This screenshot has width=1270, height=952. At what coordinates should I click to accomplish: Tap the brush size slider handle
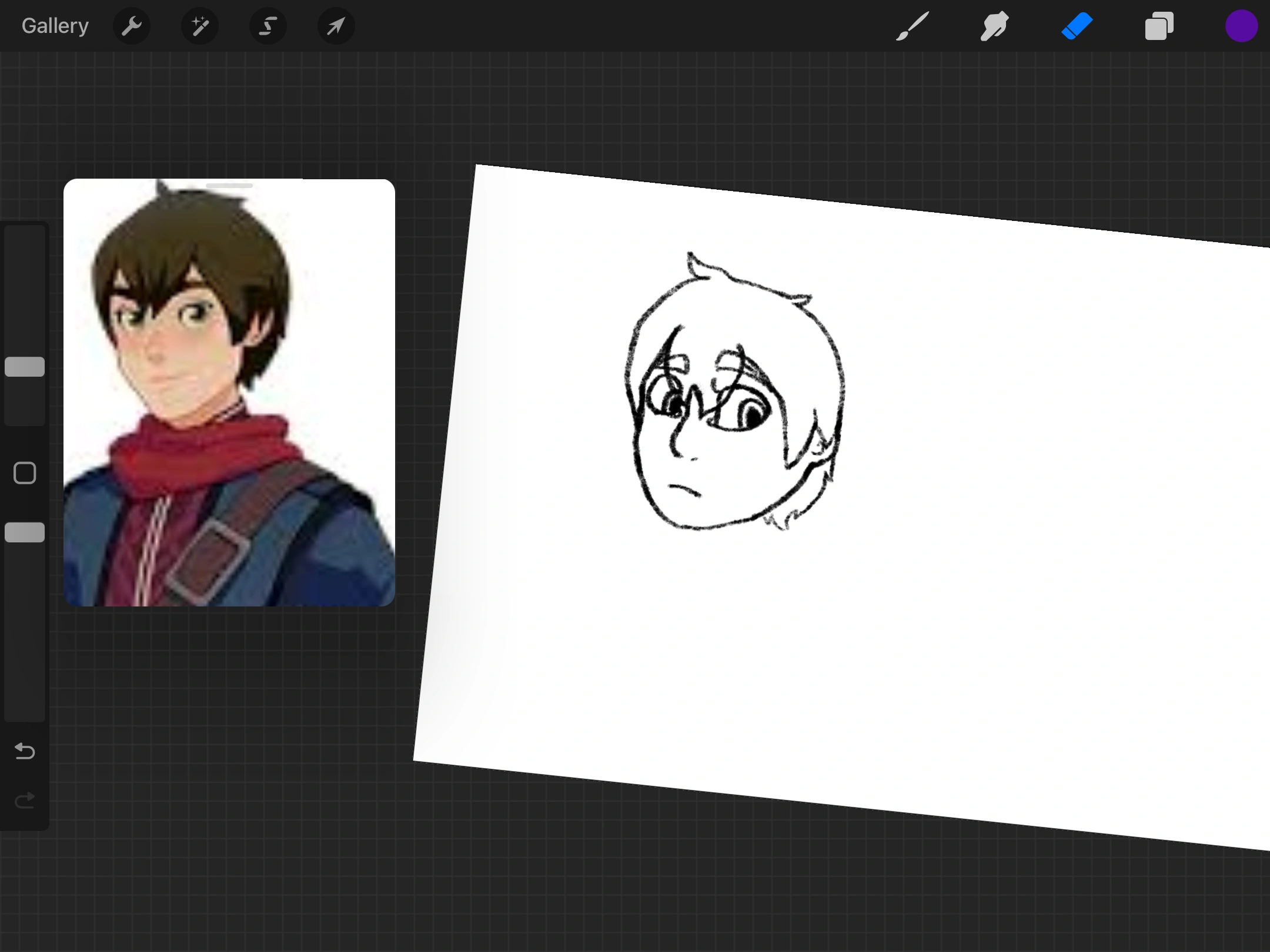tap(24, 366)
